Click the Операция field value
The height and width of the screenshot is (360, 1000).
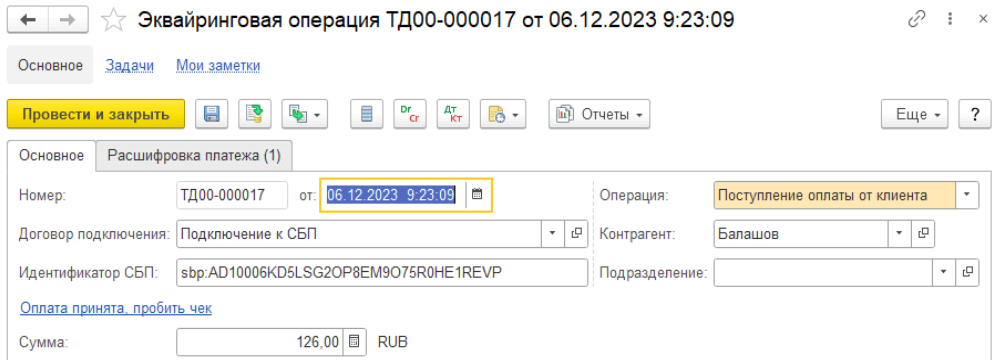point(834,195)
